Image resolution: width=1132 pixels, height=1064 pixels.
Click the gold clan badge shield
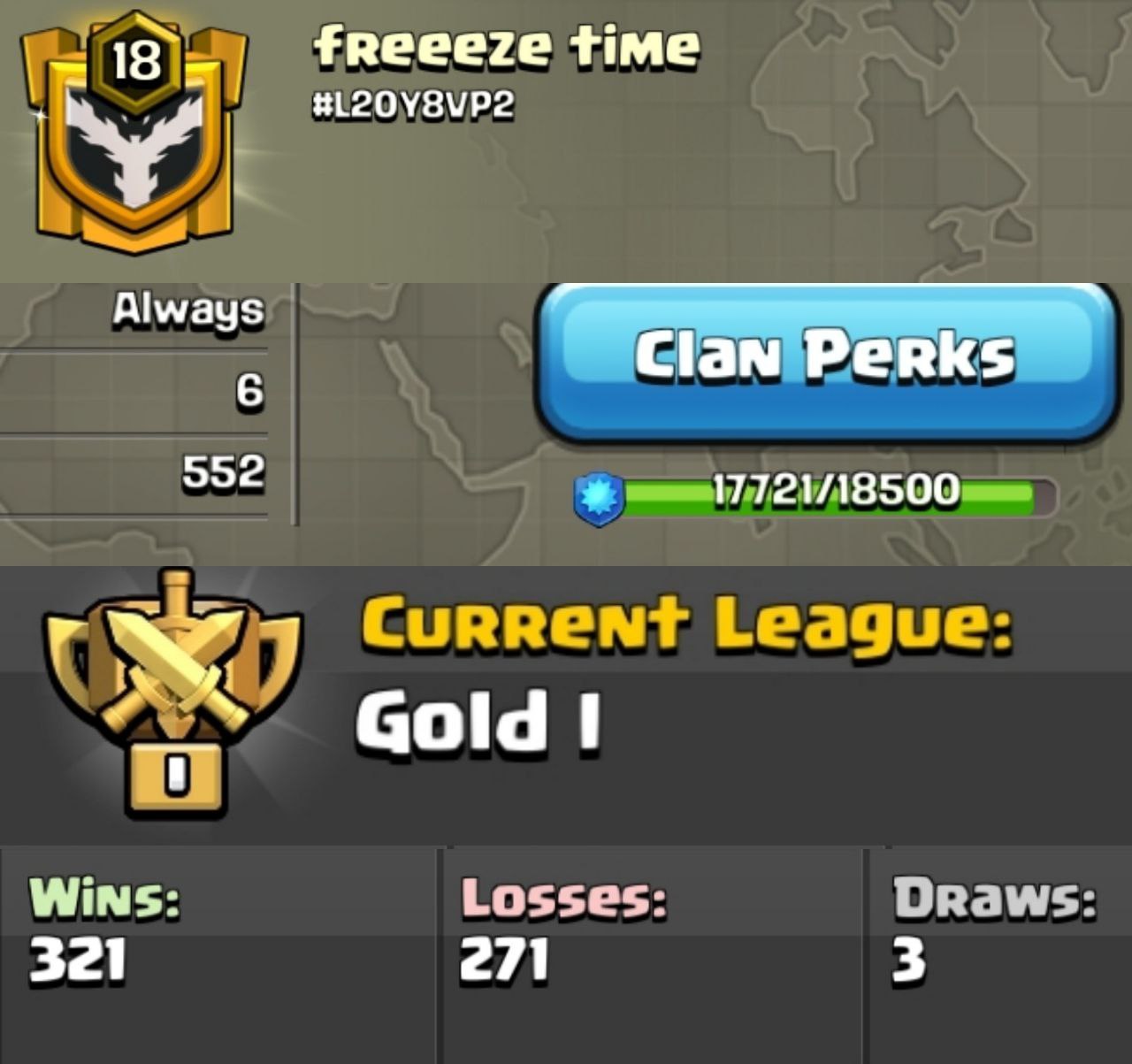click(134, 133)
